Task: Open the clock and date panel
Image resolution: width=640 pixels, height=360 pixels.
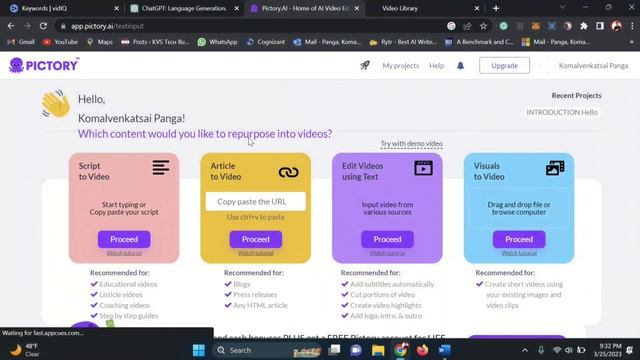Action: (x=607, y=350)
